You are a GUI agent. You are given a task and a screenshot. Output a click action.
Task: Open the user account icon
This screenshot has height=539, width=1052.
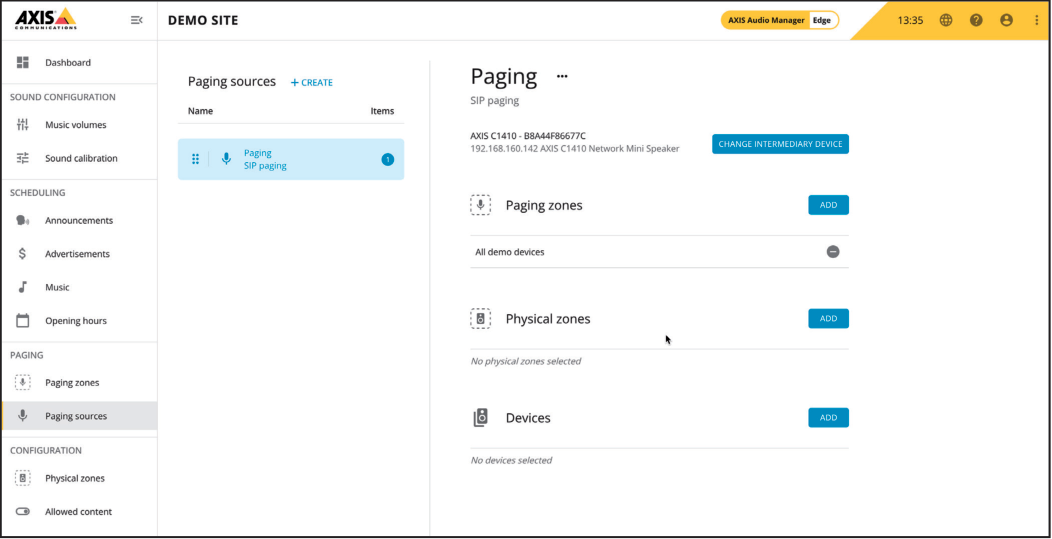coord(1006,20)
